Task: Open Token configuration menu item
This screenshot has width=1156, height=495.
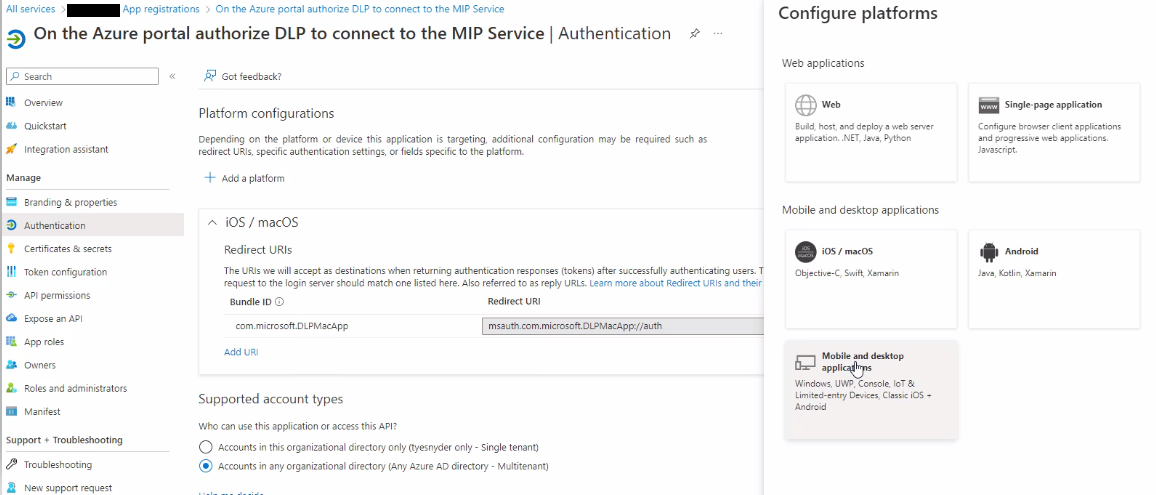Action: (66, 272)
